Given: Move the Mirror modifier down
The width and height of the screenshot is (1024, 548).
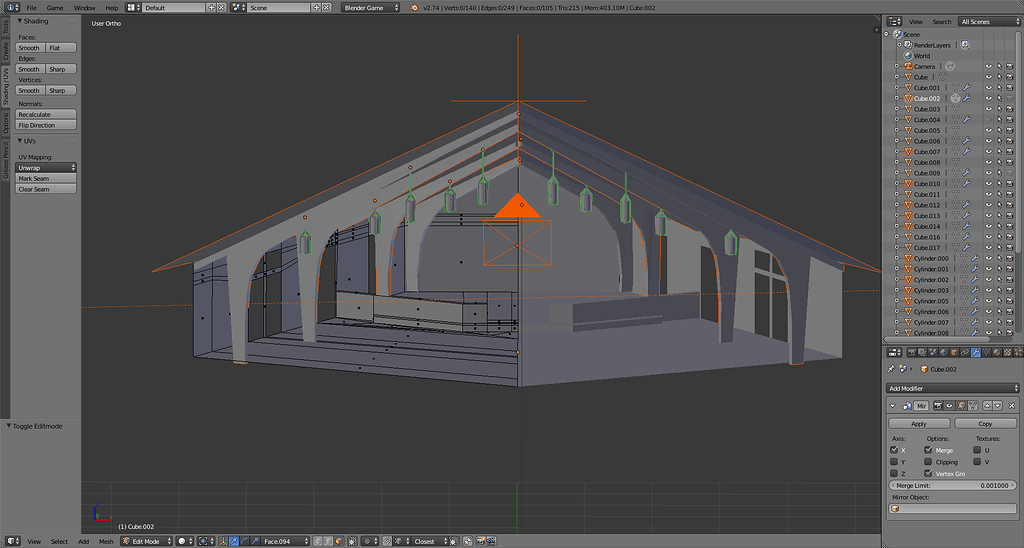Looking at the screenshot, I should (998, 406).
